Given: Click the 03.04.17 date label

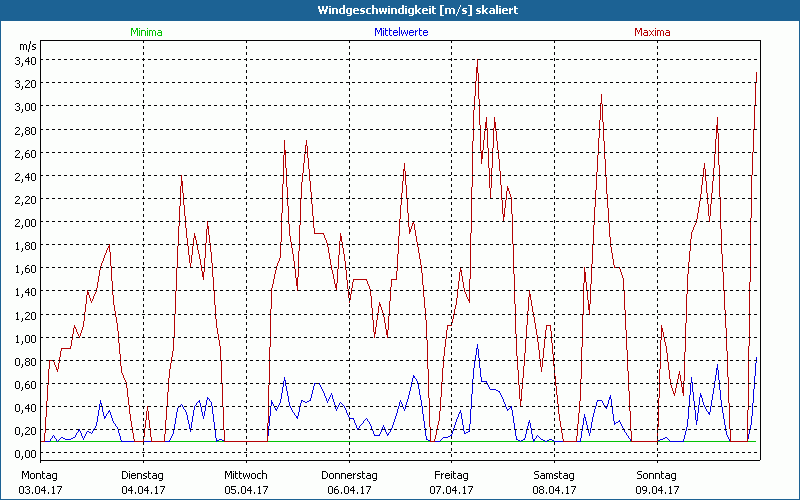Looking at the screenshot, I should click(40, 490).
